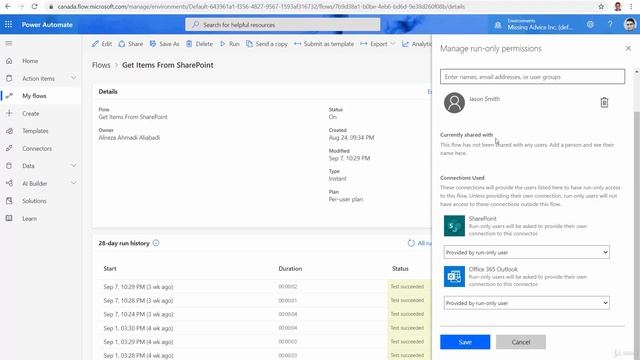Go to Flows breadcrumb link
640x360 pixels.
point(101,65)
